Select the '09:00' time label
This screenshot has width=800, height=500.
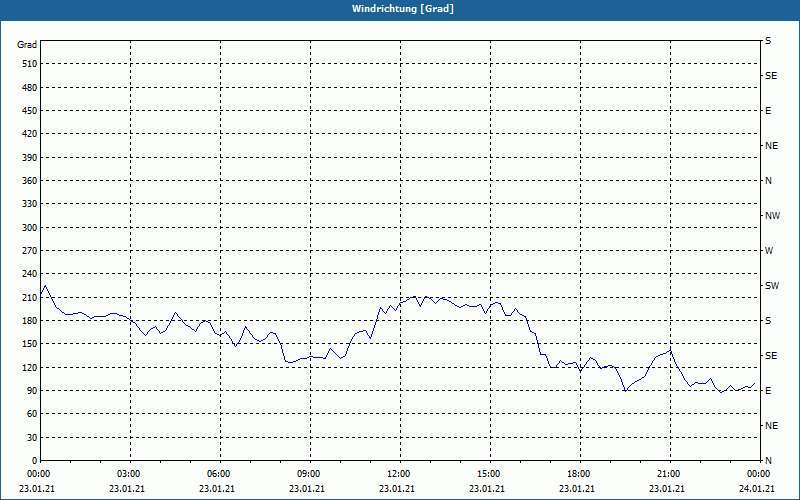(x=310, y=474)
